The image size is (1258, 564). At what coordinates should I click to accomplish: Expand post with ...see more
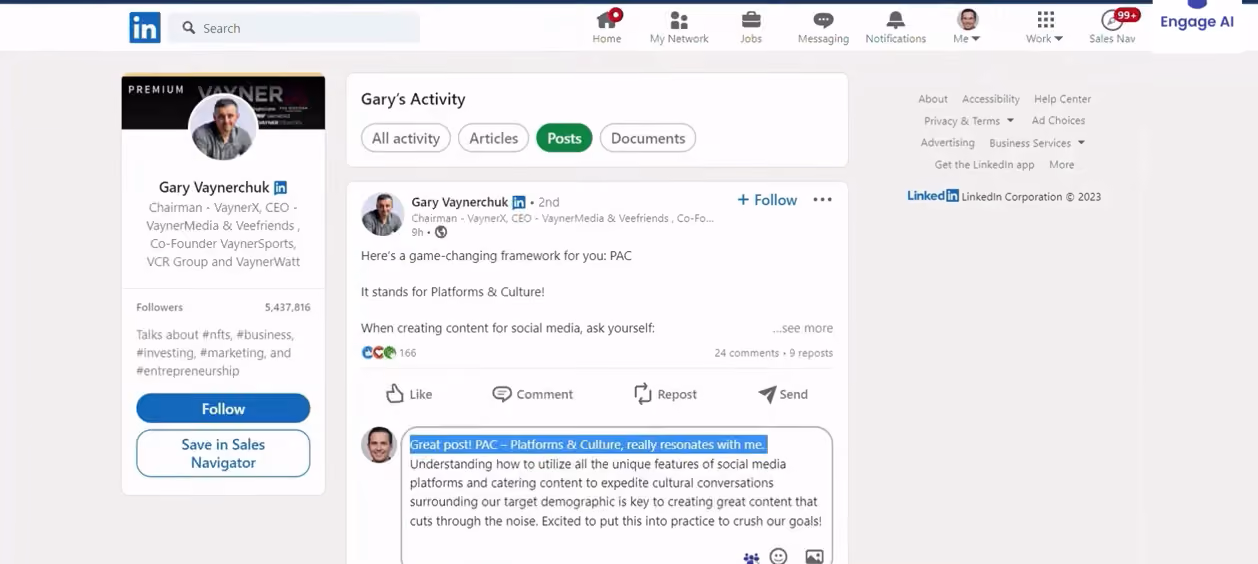coord(802,328)
